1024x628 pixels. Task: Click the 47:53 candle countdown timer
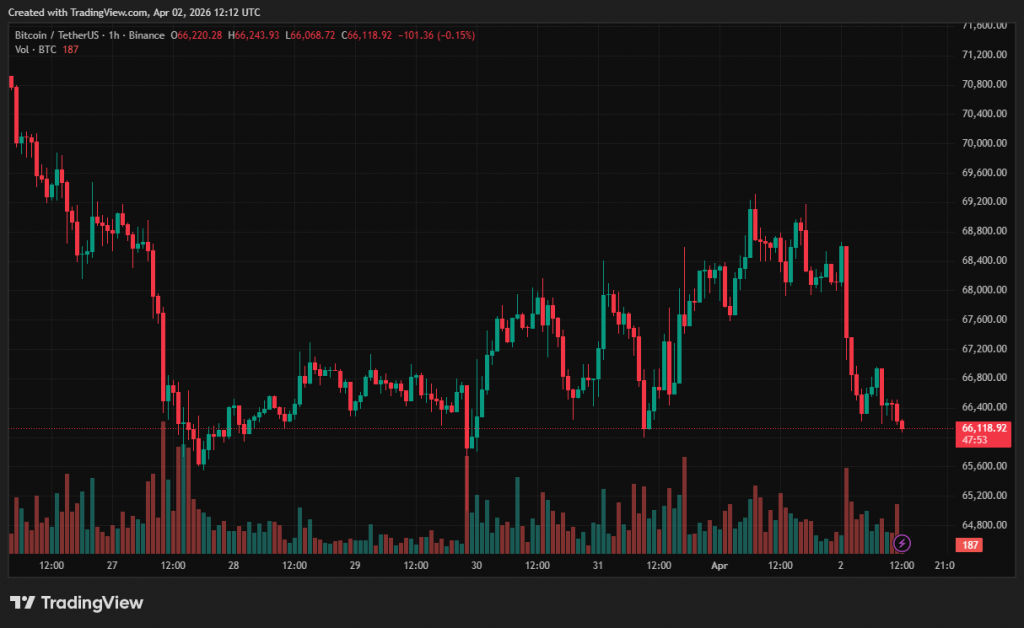[x=975, y=439]
